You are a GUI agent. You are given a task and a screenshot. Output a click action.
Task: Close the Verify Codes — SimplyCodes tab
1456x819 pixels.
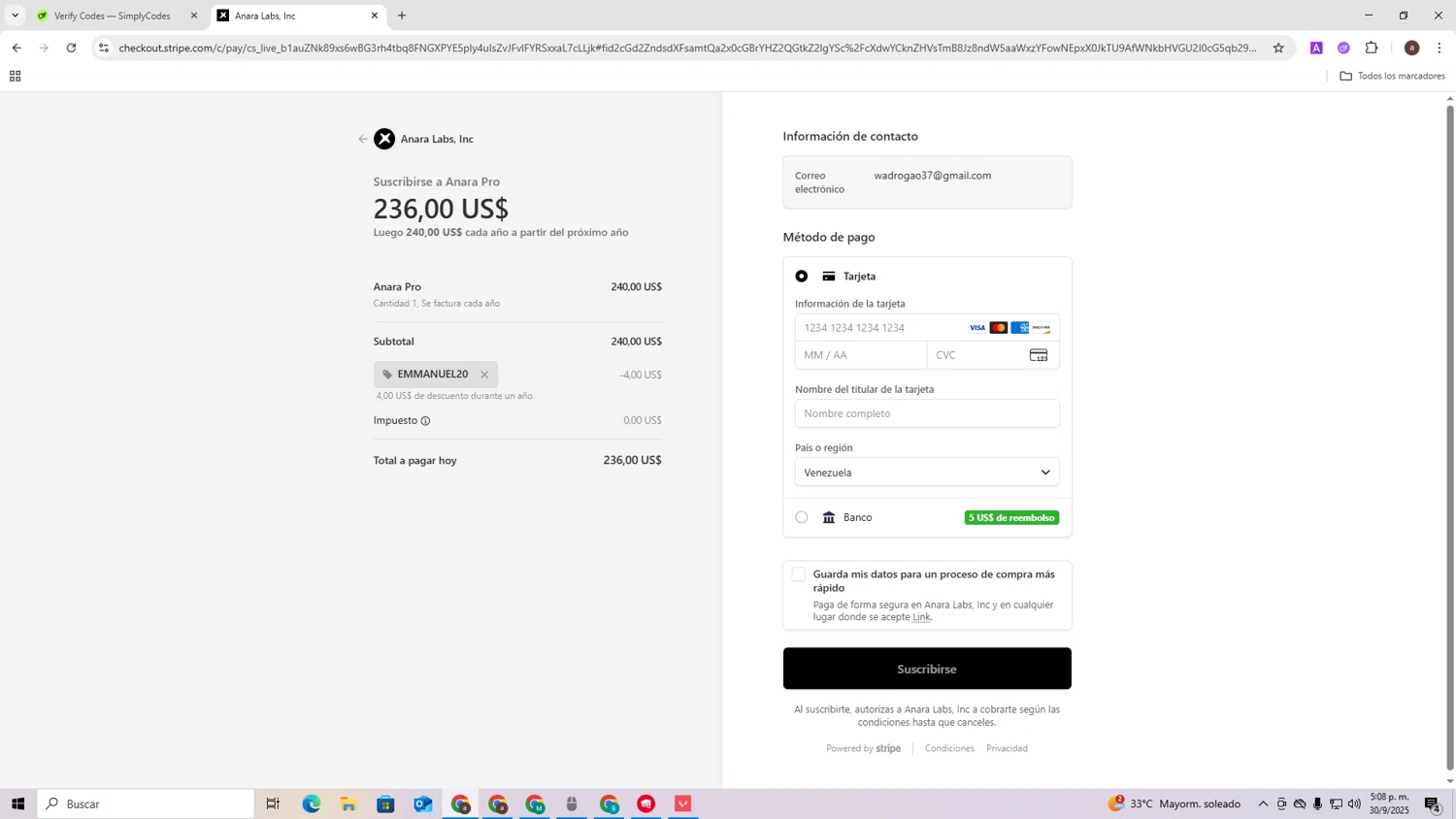click(193, 16)
